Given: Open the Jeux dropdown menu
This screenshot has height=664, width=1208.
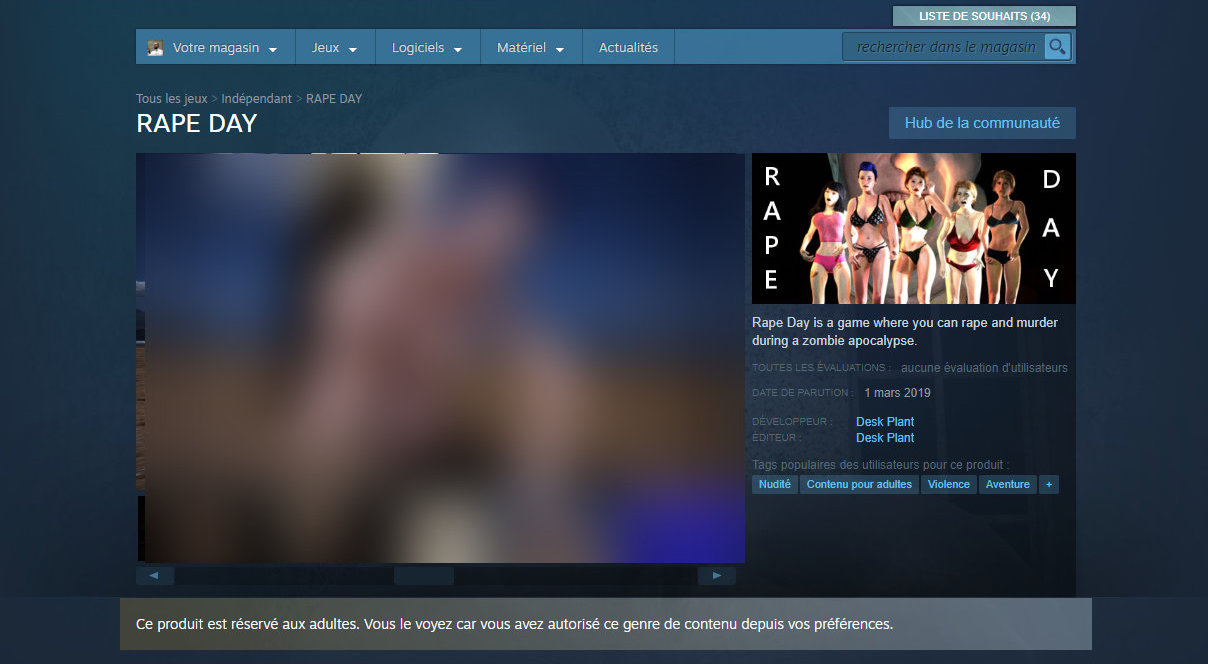Looking at the screenshot, I should 334,48.
